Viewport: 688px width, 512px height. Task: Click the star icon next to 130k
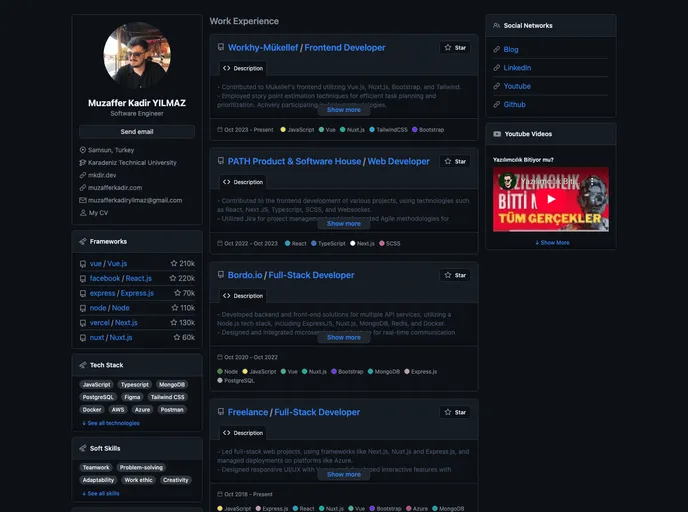click(x=174, y=322)
